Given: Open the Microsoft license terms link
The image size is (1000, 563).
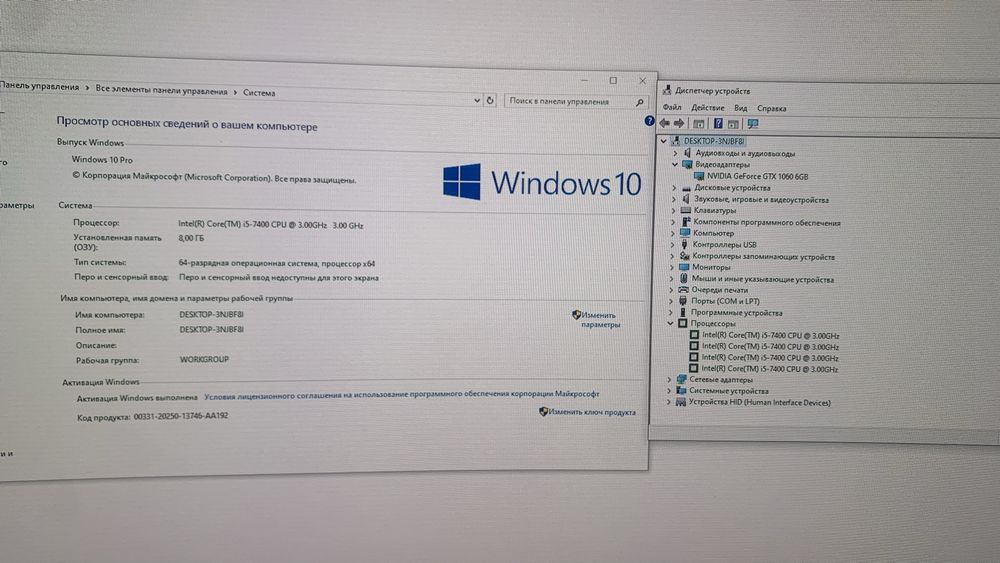Looking at the screenshot, I should [x=402, y=395].
